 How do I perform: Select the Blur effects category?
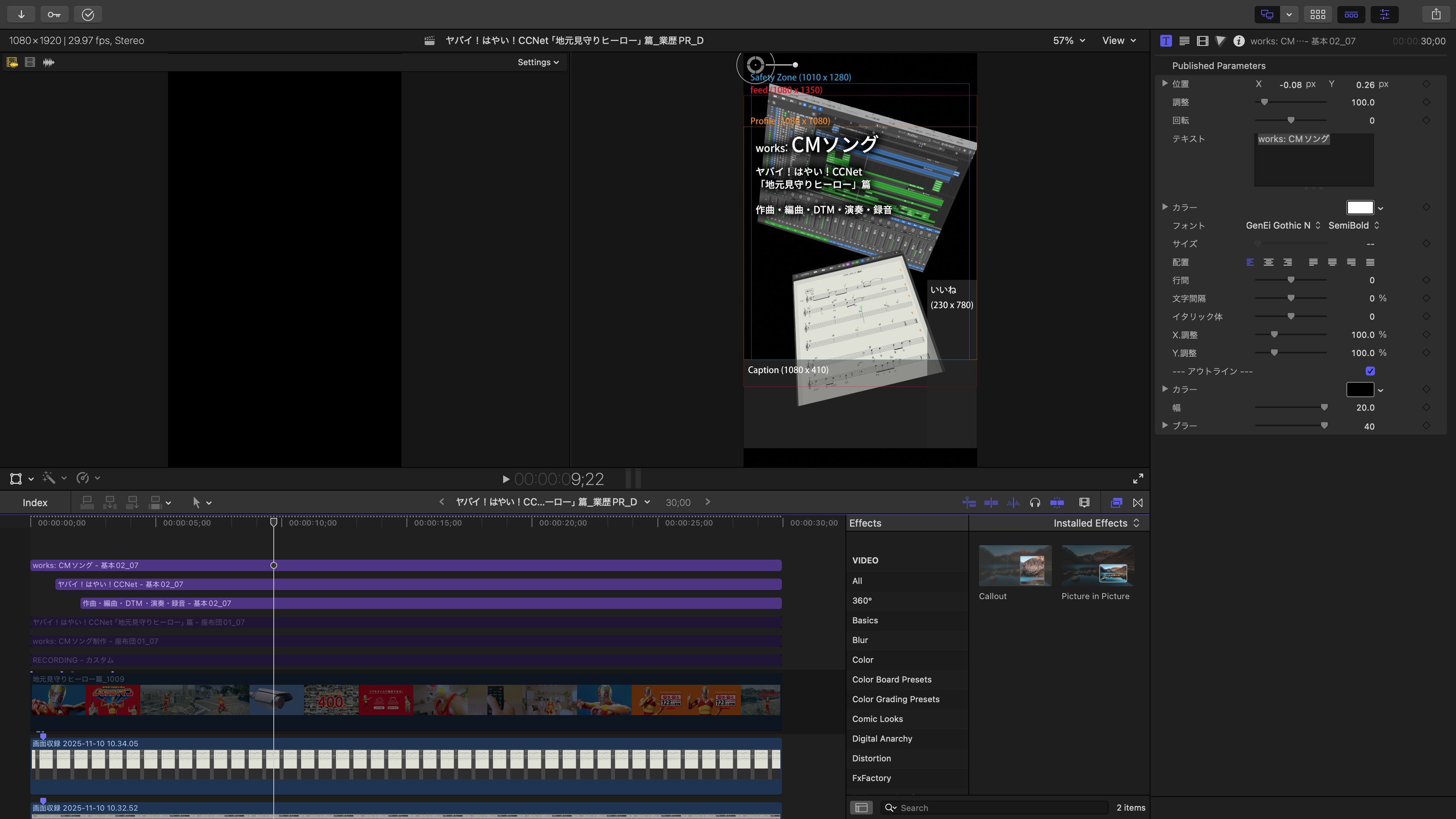pyautogui.click(x=860, y=640)
